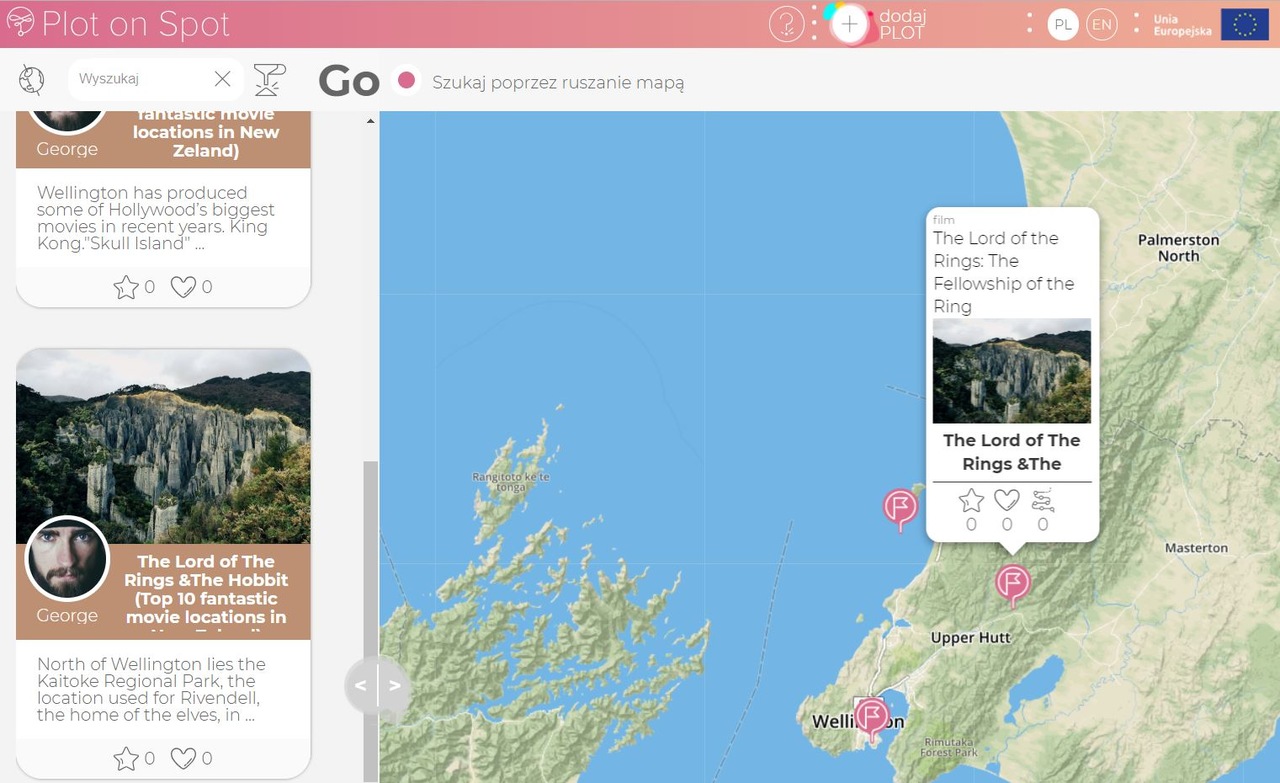1280x783 pixels.
Task: Switch language to EN
Action: pos(1101,24)
